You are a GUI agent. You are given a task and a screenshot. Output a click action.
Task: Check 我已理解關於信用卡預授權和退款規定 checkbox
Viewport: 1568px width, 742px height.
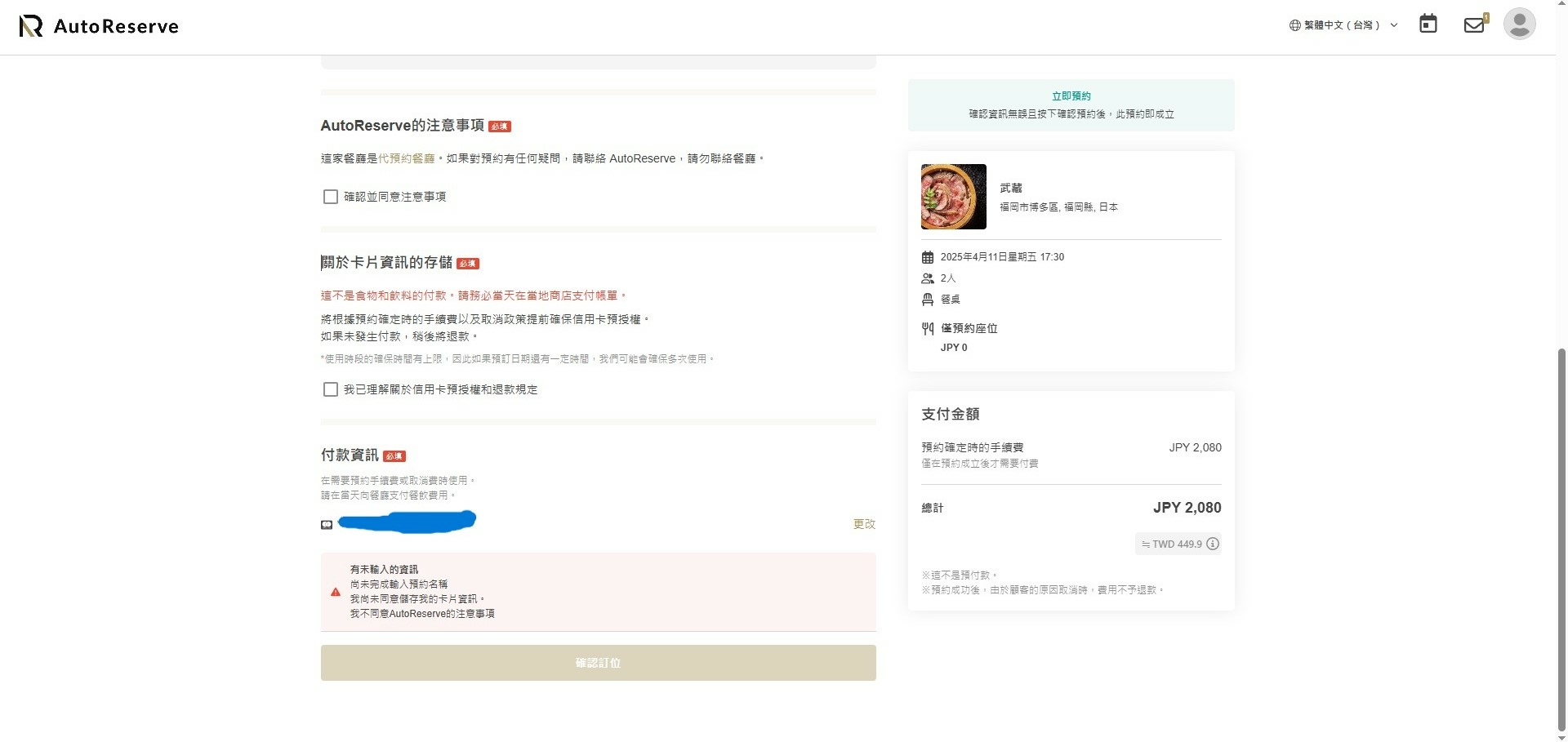click(x=331, y=389)
